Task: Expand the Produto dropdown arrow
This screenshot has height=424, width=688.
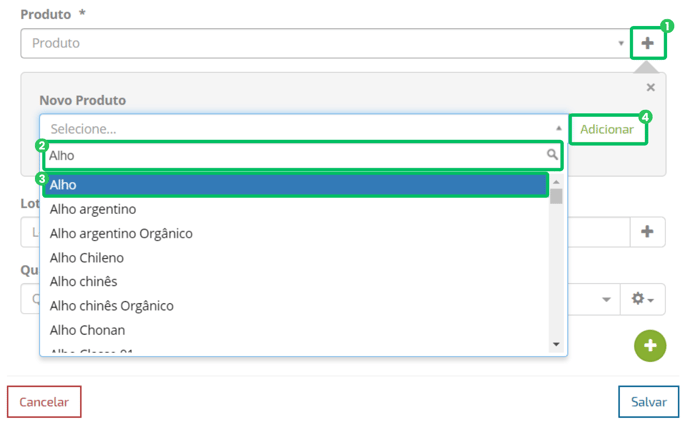Action: tap(621, 43)
